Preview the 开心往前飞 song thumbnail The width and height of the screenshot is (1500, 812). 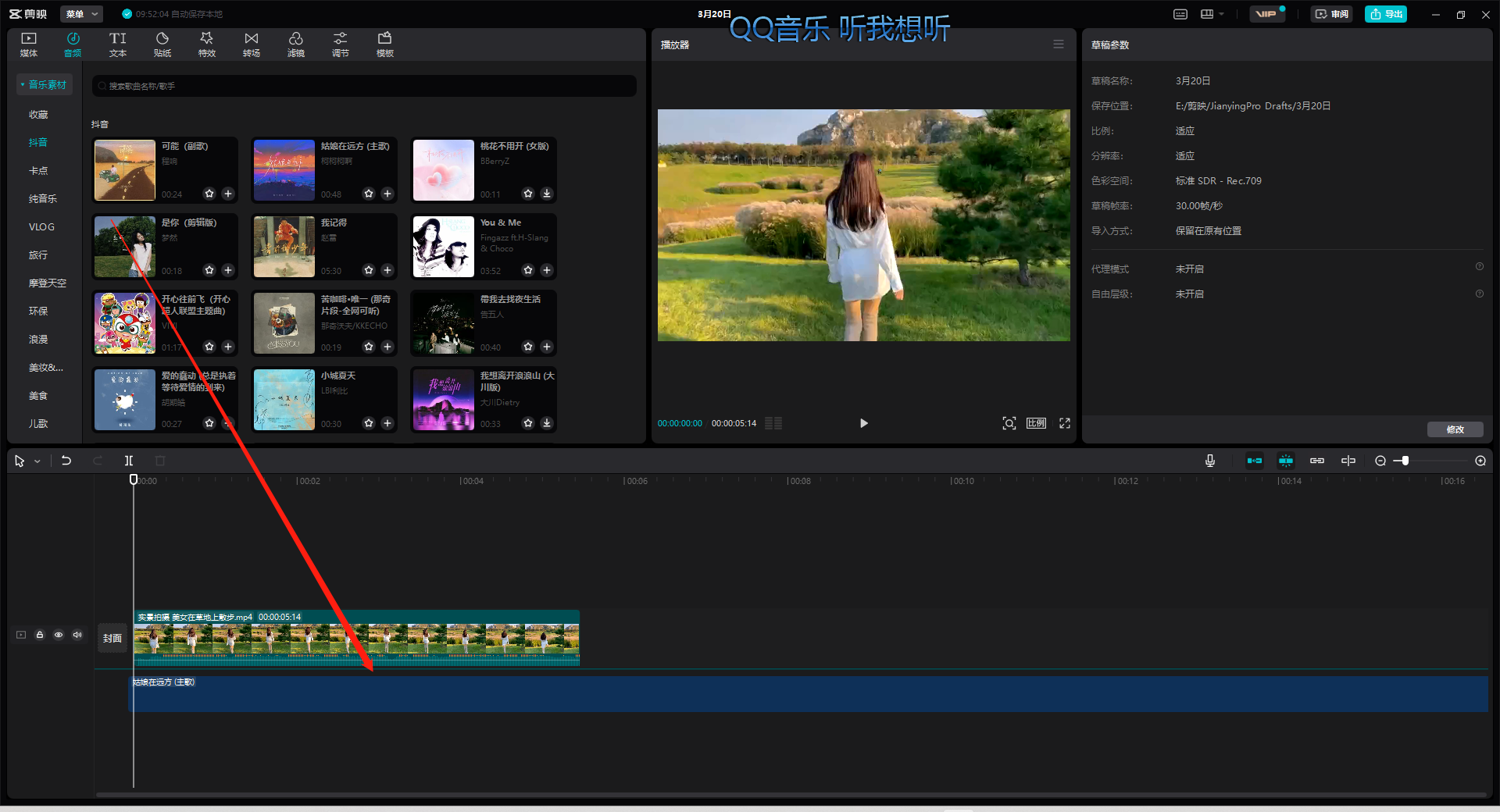pos(125,323)
